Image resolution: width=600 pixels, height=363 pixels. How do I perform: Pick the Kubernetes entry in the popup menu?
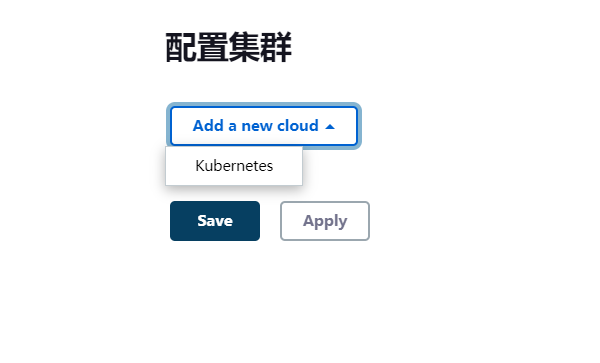pos(234,166)
